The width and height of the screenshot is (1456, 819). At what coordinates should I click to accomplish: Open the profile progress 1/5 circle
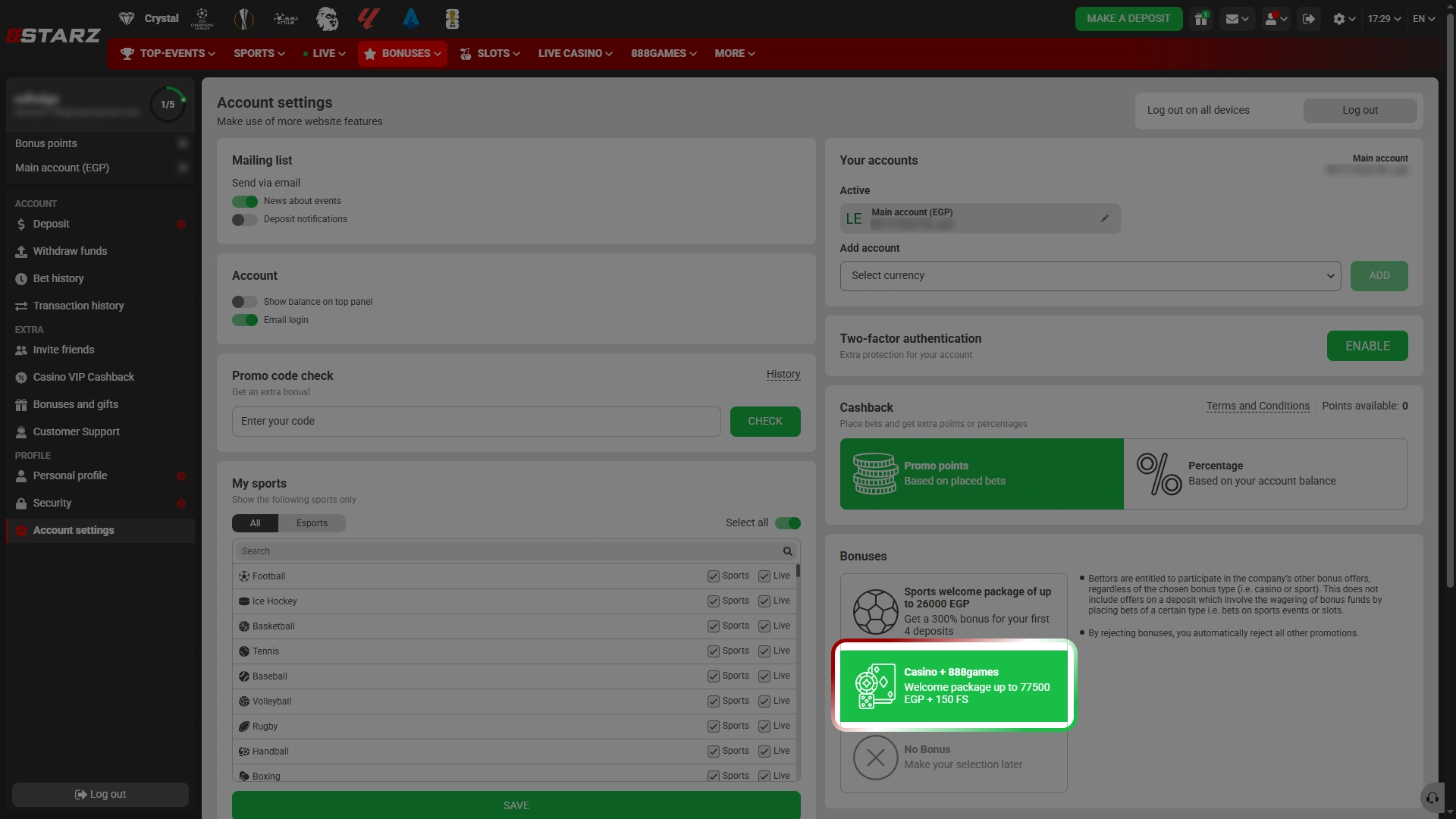tap(168, 105)
